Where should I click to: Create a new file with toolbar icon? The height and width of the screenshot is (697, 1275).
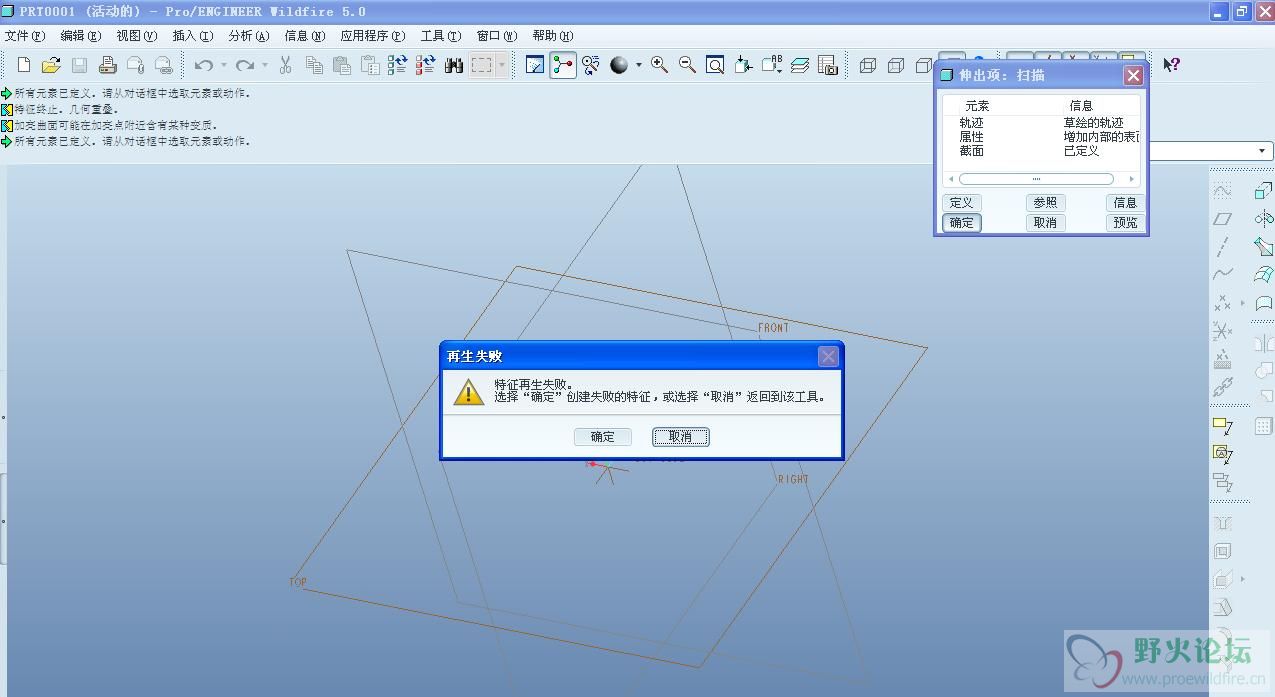[x=24, y=65]
